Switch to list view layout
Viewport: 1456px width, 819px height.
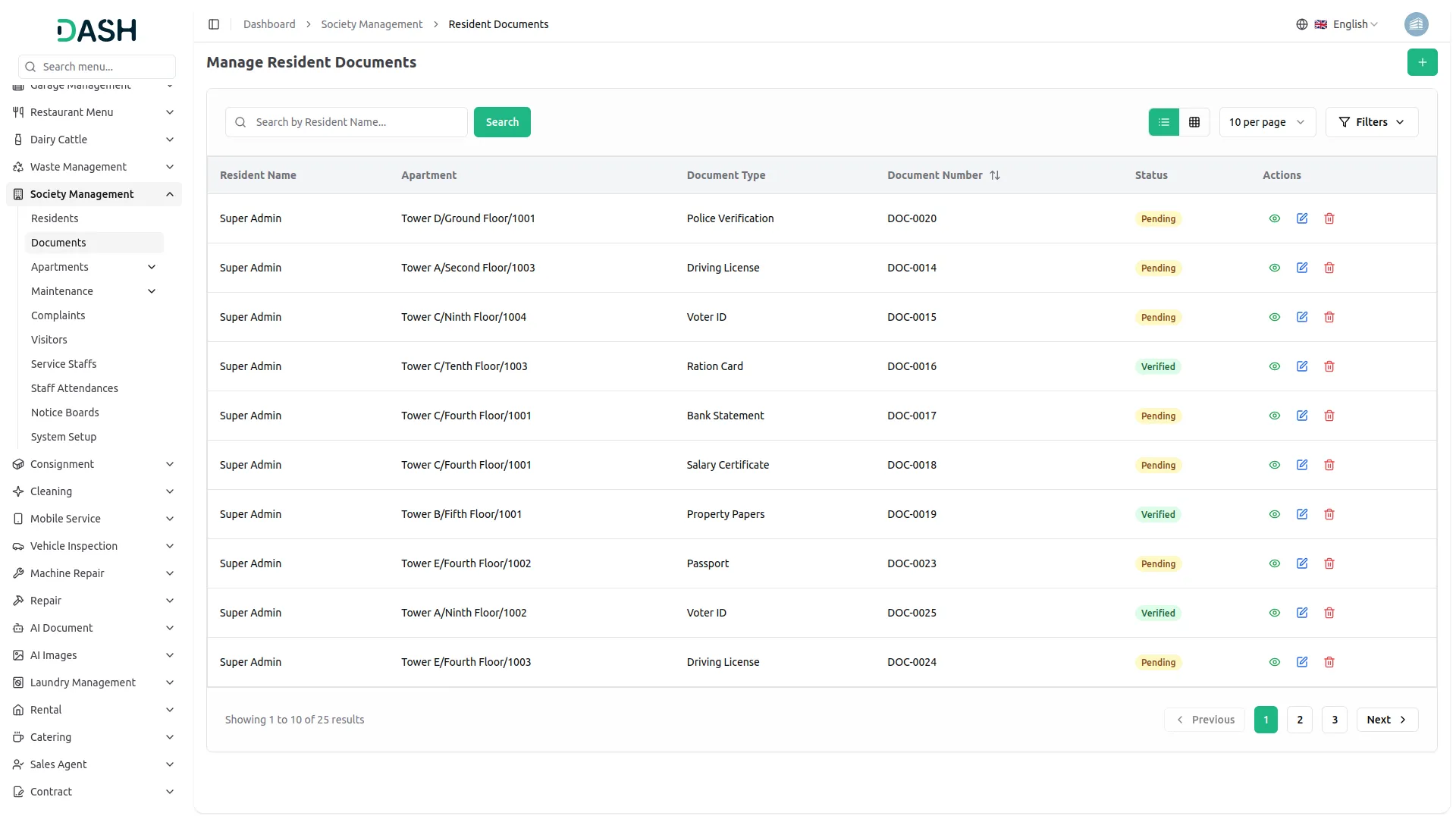click(x=1163, y=122)
